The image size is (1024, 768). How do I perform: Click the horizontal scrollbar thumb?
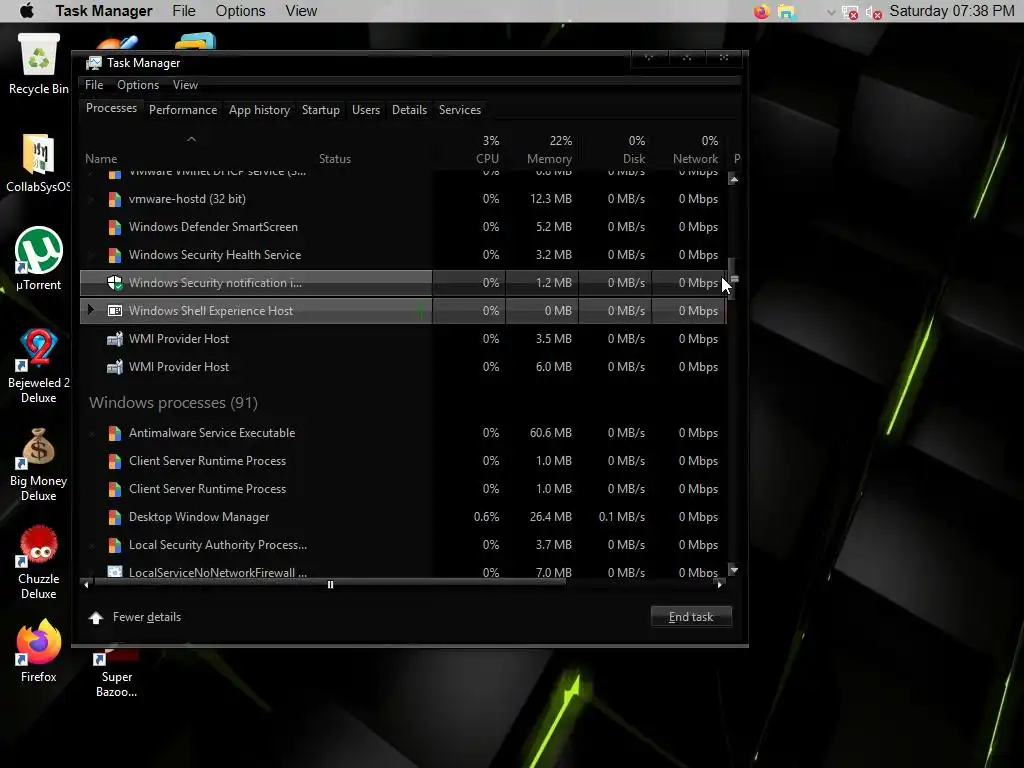330,585
